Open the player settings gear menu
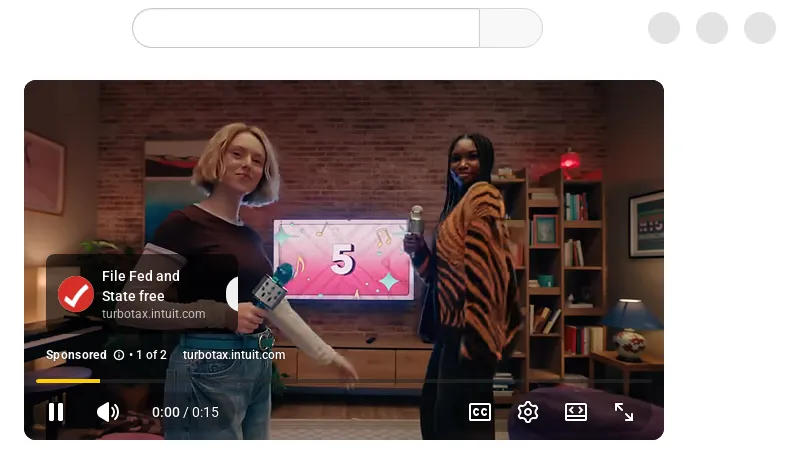 [x=528, y=412]
